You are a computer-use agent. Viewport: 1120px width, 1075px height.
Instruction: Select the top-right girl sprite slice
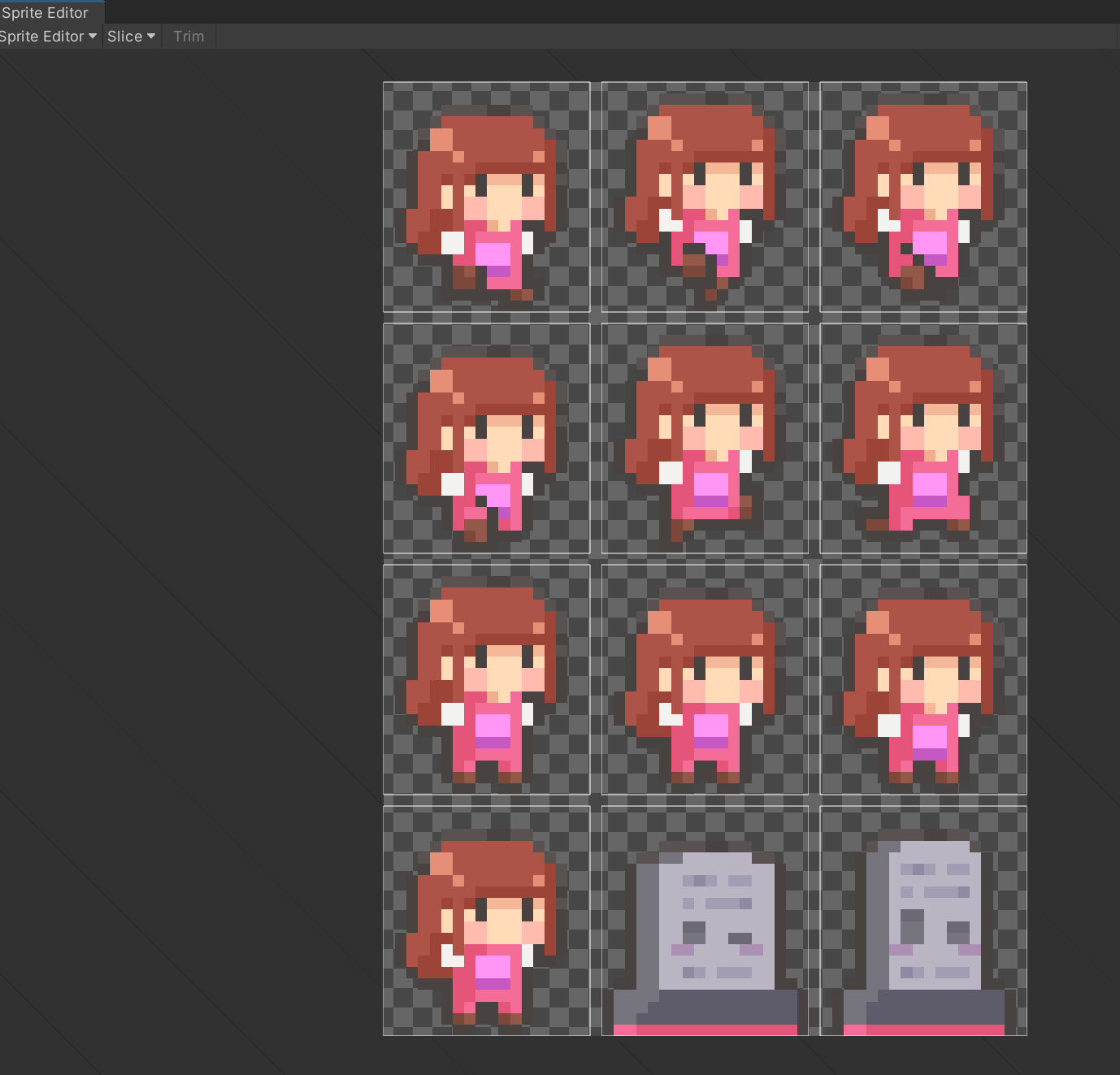[x=923, y=197]
